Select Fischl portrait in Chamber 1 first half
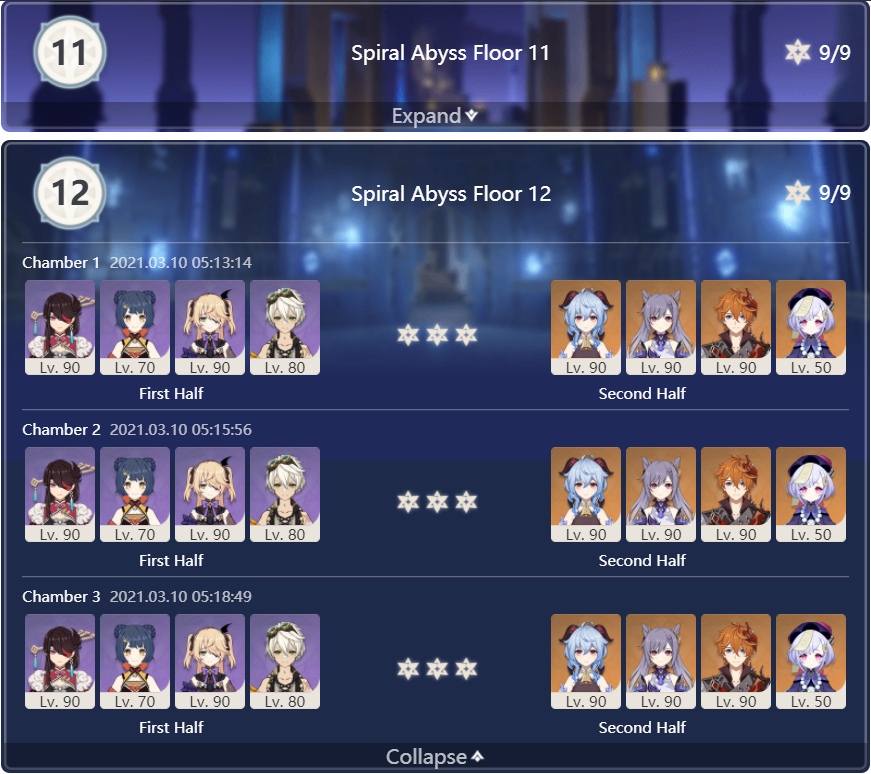The image size is (871, 774). coord(210,327)
